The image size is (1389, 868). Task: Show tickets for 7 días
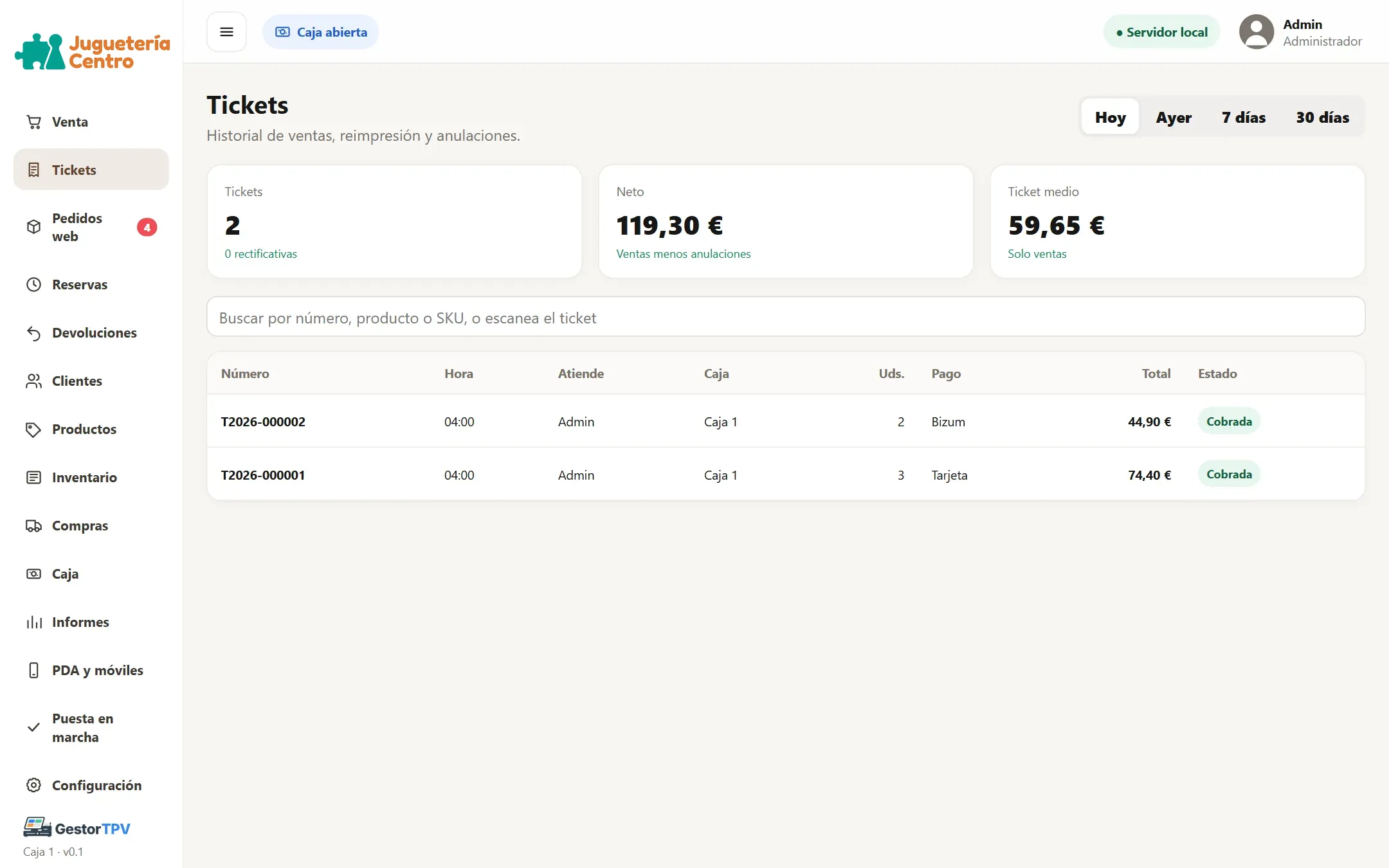pos(1244,117)
